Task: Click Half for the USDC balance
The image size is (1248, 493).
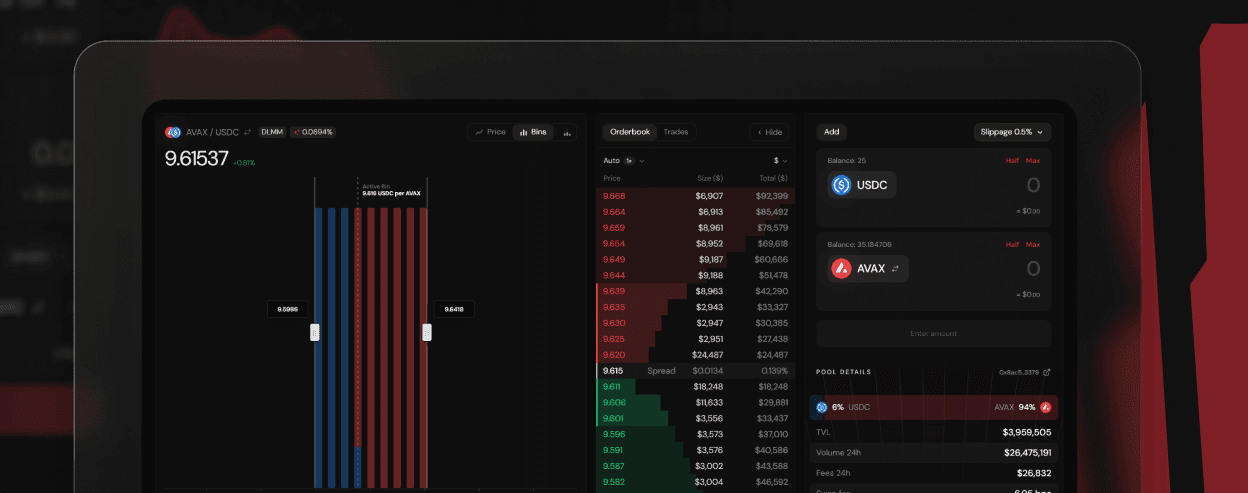Action: coord(1012,160)
